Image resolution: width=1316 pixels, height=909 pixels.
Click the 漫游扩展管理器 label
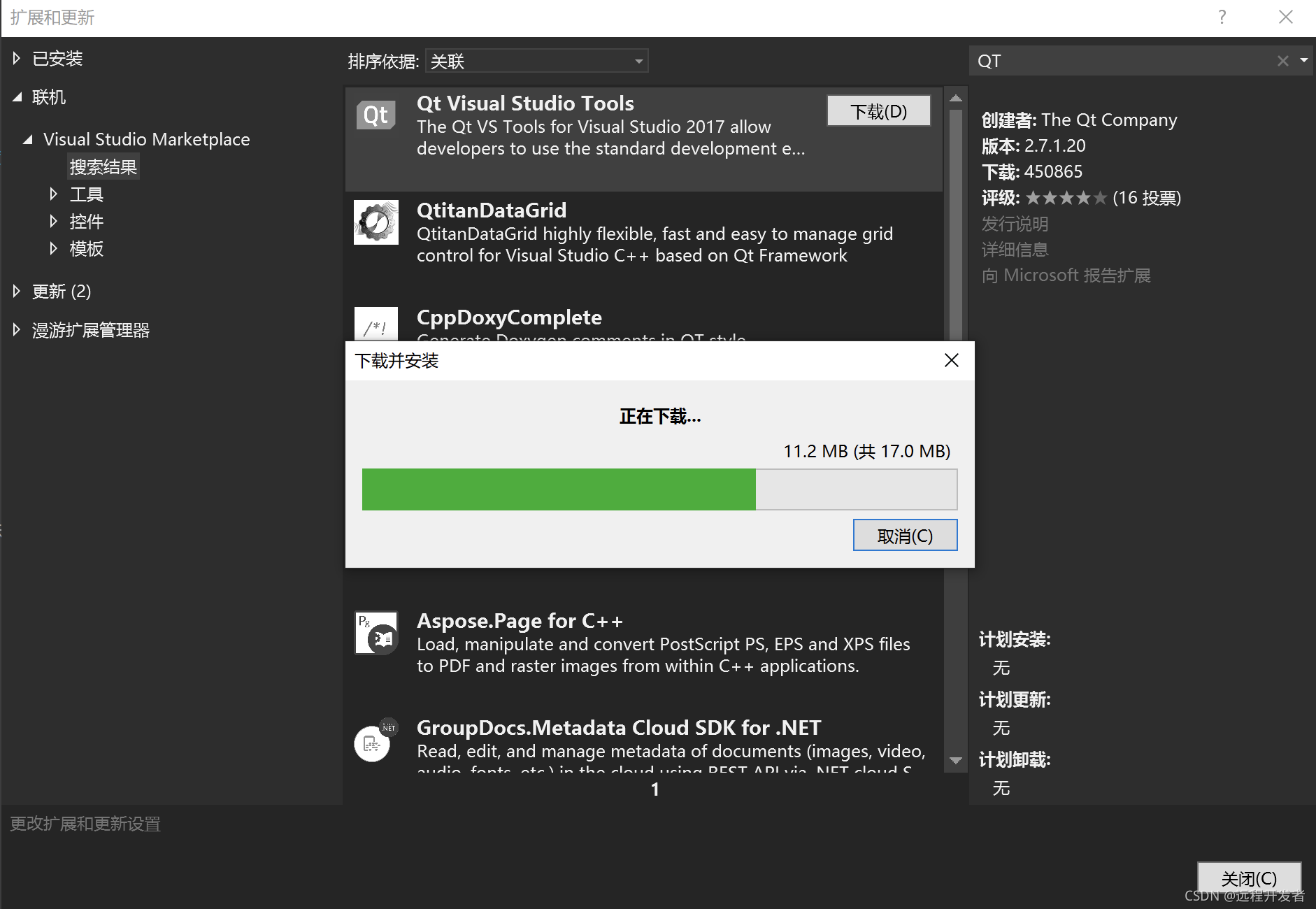[x=91, y=330]
